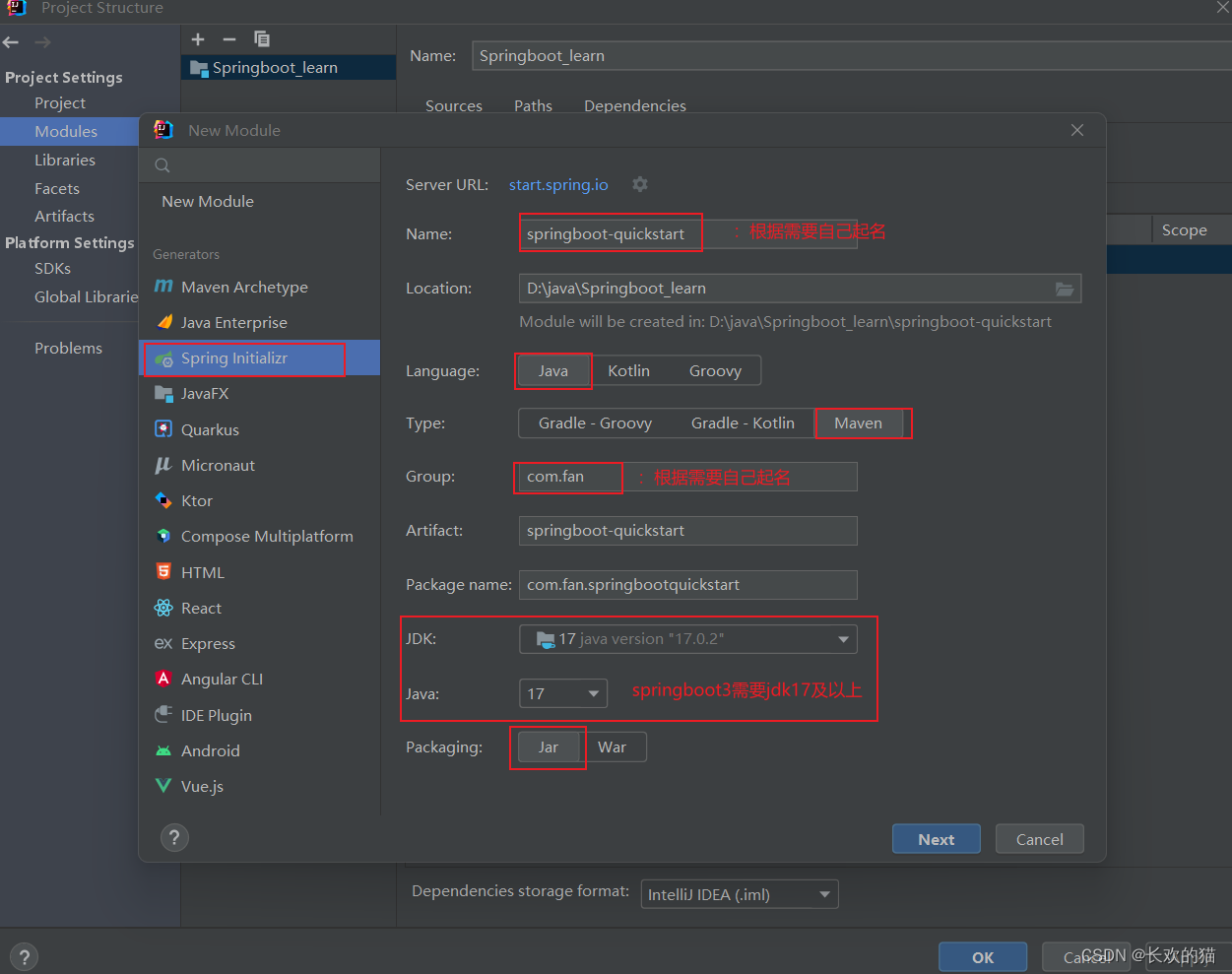Screen dimensions: 1232x974
Task: Click Next in New Module dialog
Action: [x=937, y=839]
